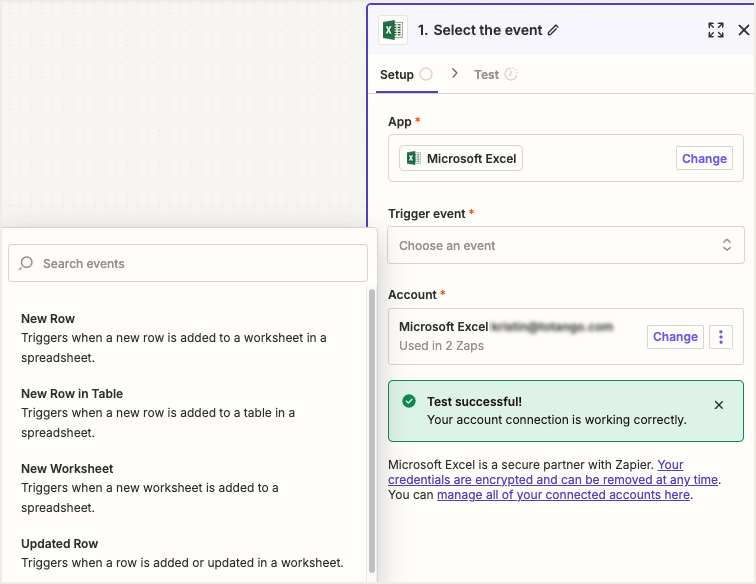
Task: Focus the Search events field
Action: coord(188,263)
